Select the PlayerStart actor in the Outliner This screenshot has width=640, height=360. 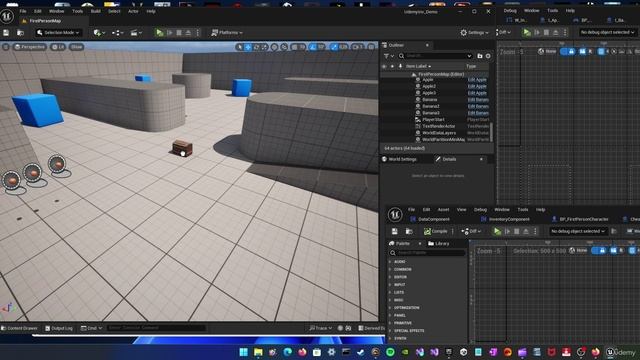[433, 120]
